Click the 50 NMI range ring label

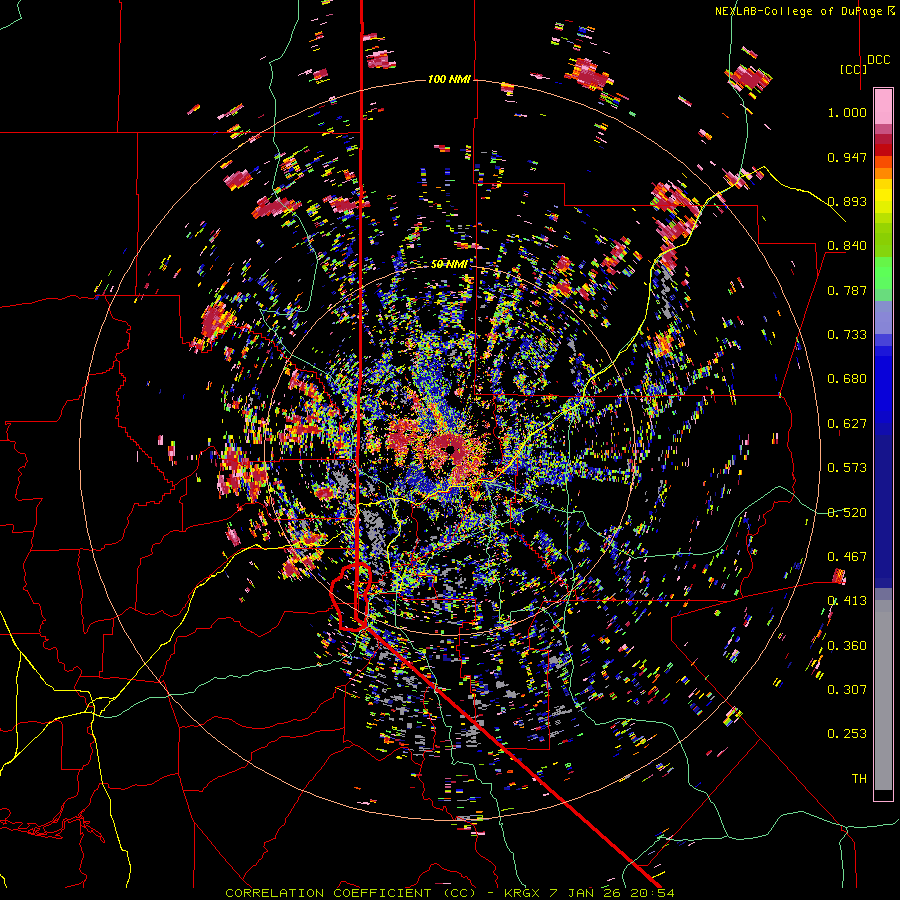(449, 264)
